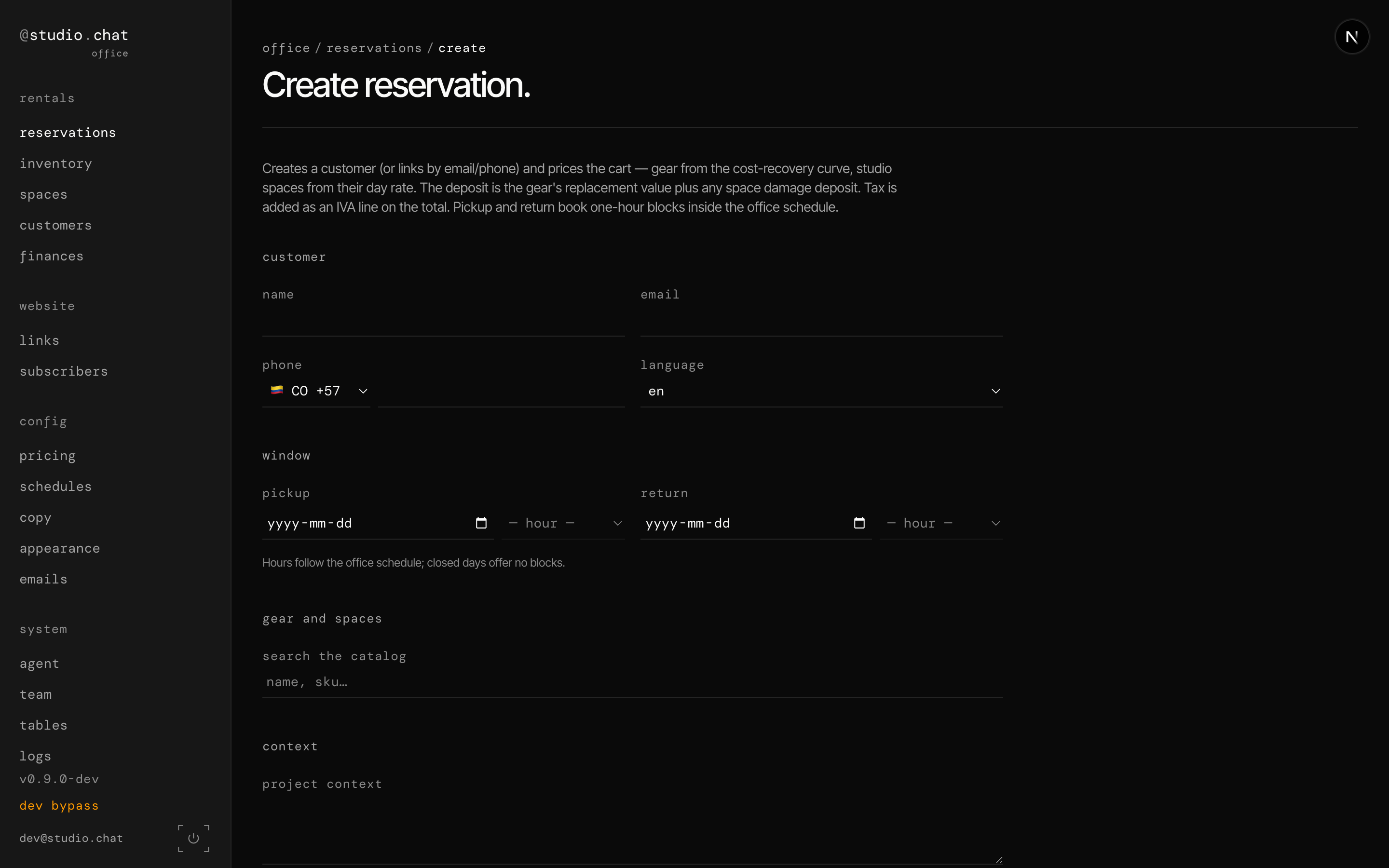This screenshot has height=868, width=1389.
Task: Open the team page
Action: (x=36, y=694)
